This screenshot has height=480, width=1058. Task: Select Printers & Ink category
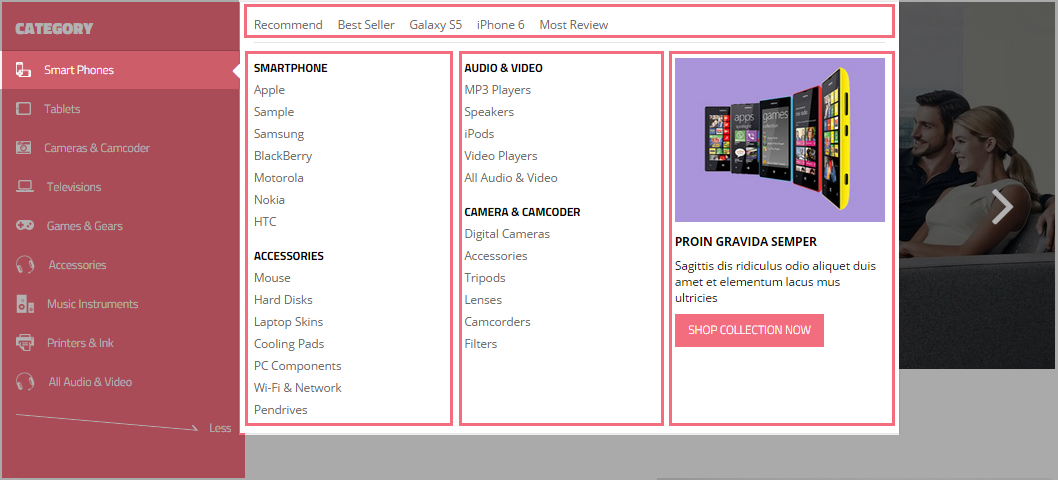pos(80,343)
